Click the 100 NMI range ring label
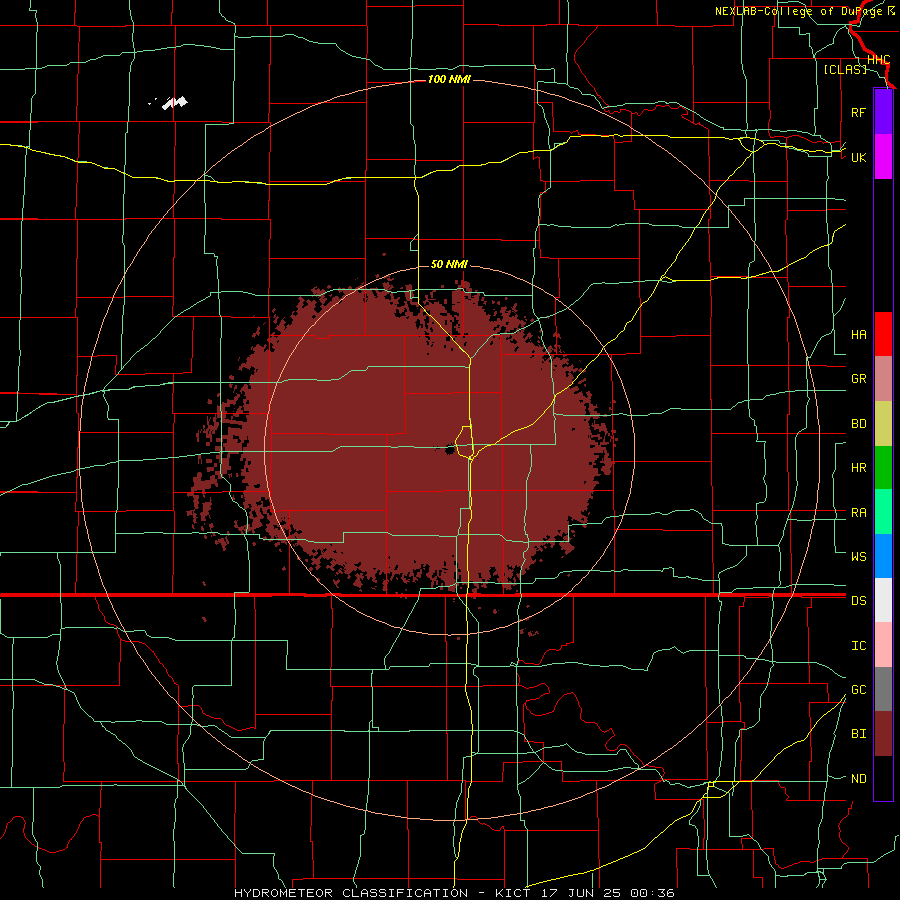The image size is (900, 900). [x=449, y=79]
